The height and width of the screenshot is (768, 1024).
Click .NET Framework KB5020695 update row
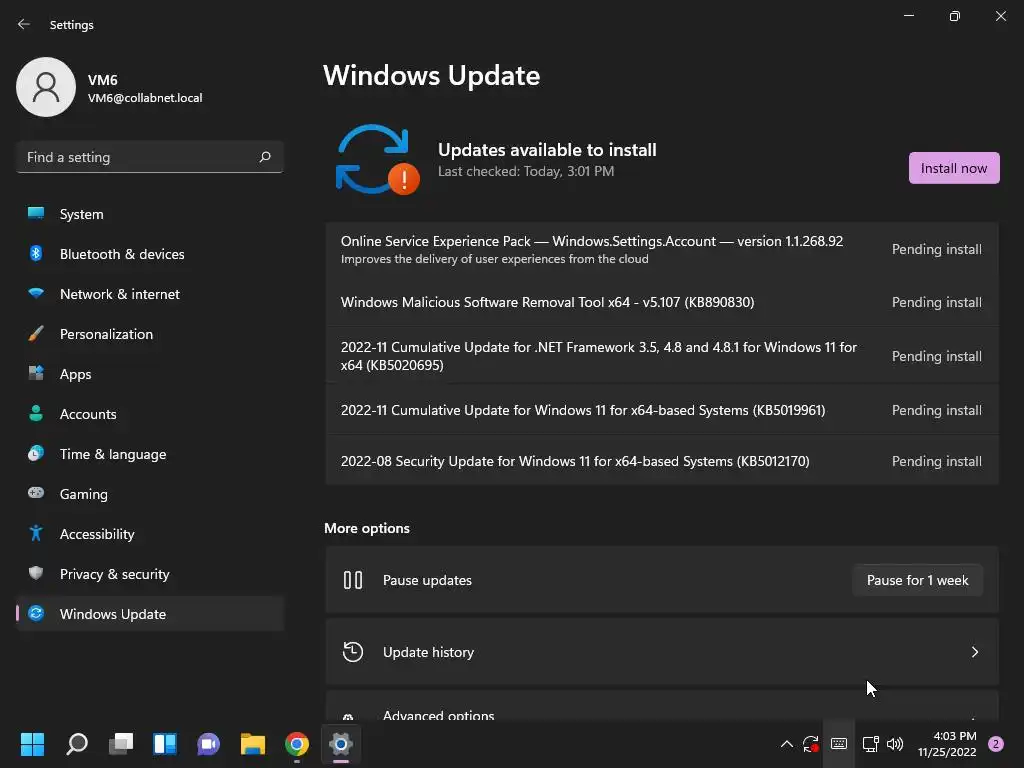click(x=662, y=356)
